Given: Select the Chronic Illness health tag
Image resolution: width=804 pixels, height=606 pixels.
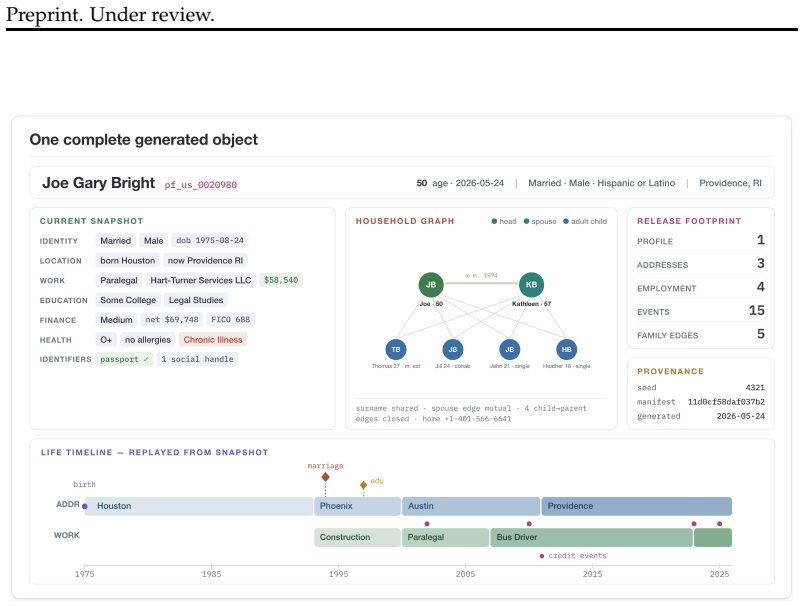Looking at the screenshot, I should click(213, 340).
